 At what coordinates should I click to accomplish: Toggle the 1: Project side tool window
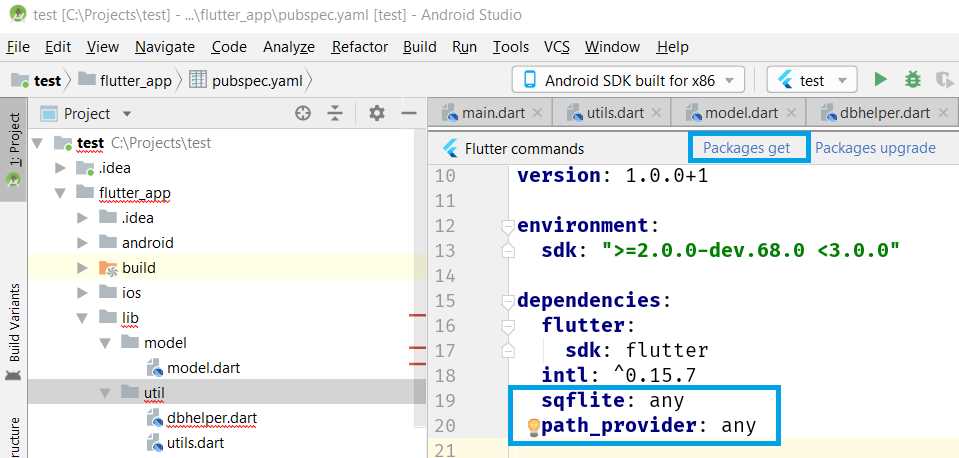coord(13,149)
